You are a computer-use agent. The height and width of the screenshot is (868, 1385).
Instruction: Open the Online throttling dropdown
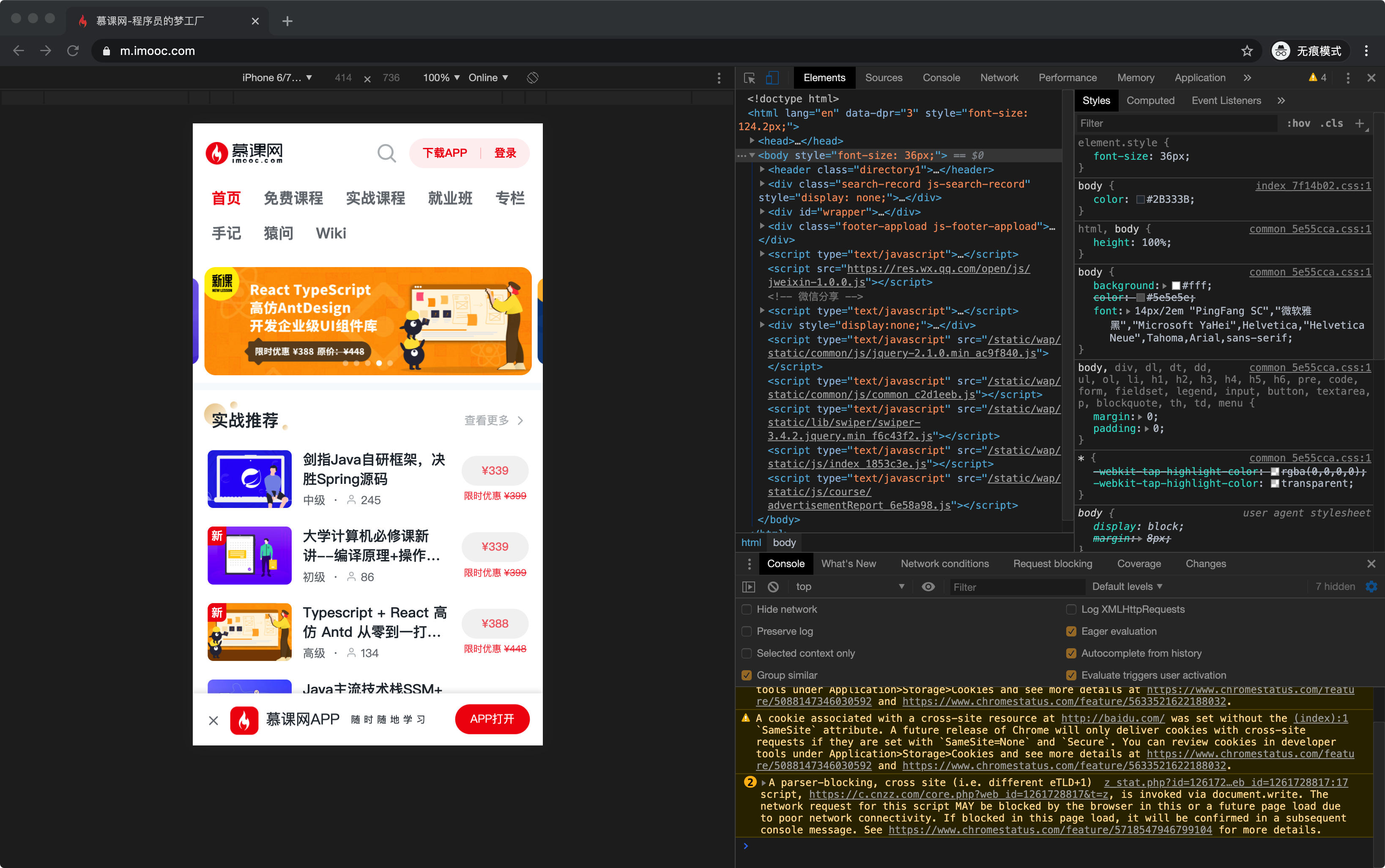tap(488, 77)
